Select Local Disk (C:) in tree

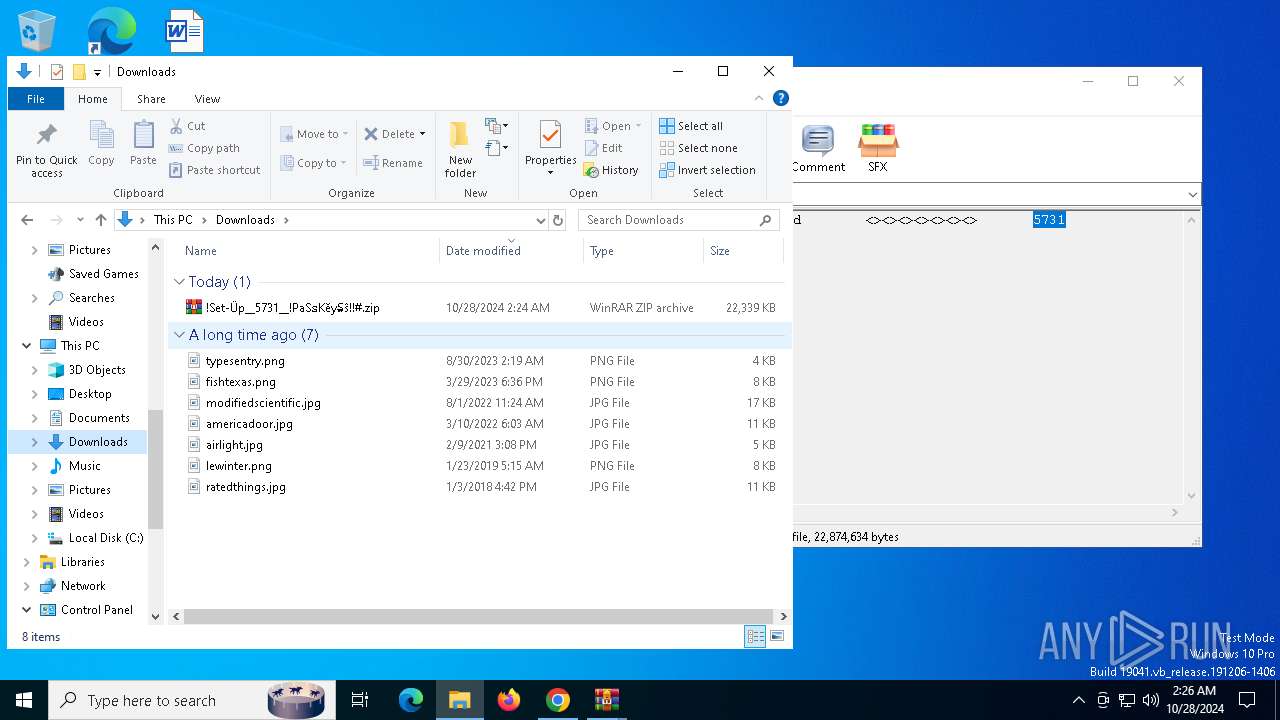96,538
